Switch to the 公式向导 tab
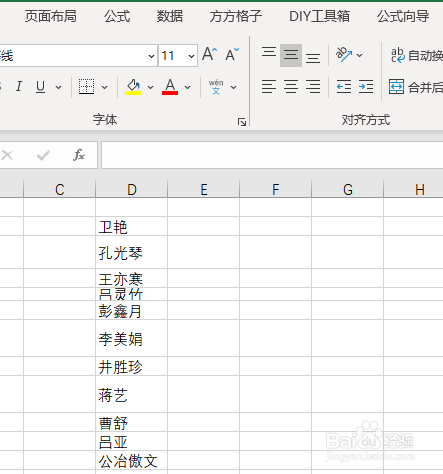 coord(403,16)
